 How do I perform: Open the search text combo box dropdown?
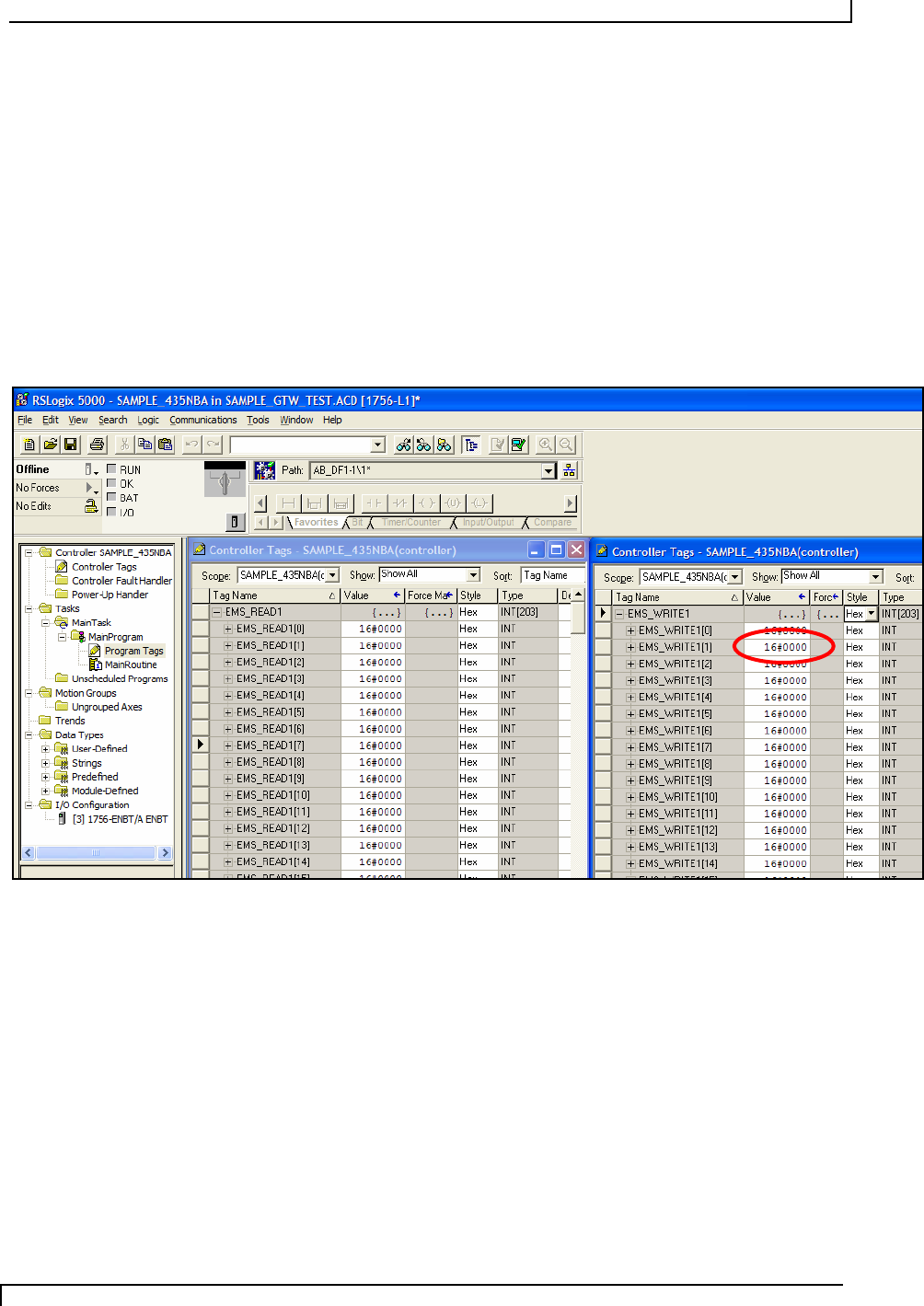click(377, 445)
